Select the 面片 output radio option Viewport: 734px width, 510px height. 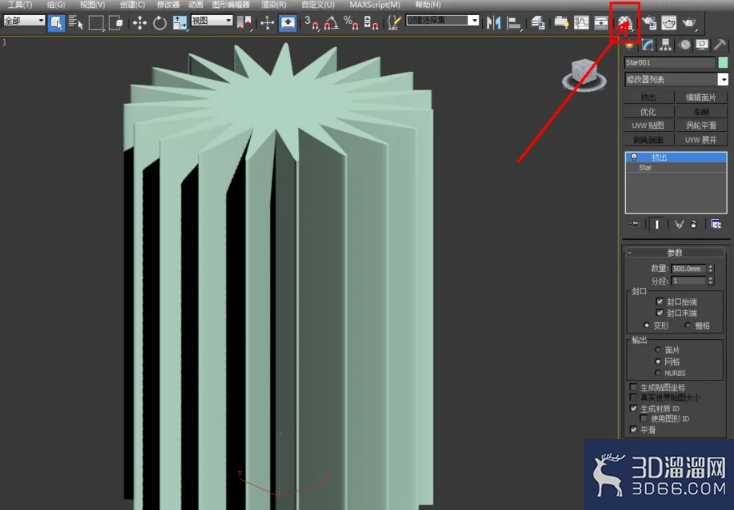pos(658,349)
